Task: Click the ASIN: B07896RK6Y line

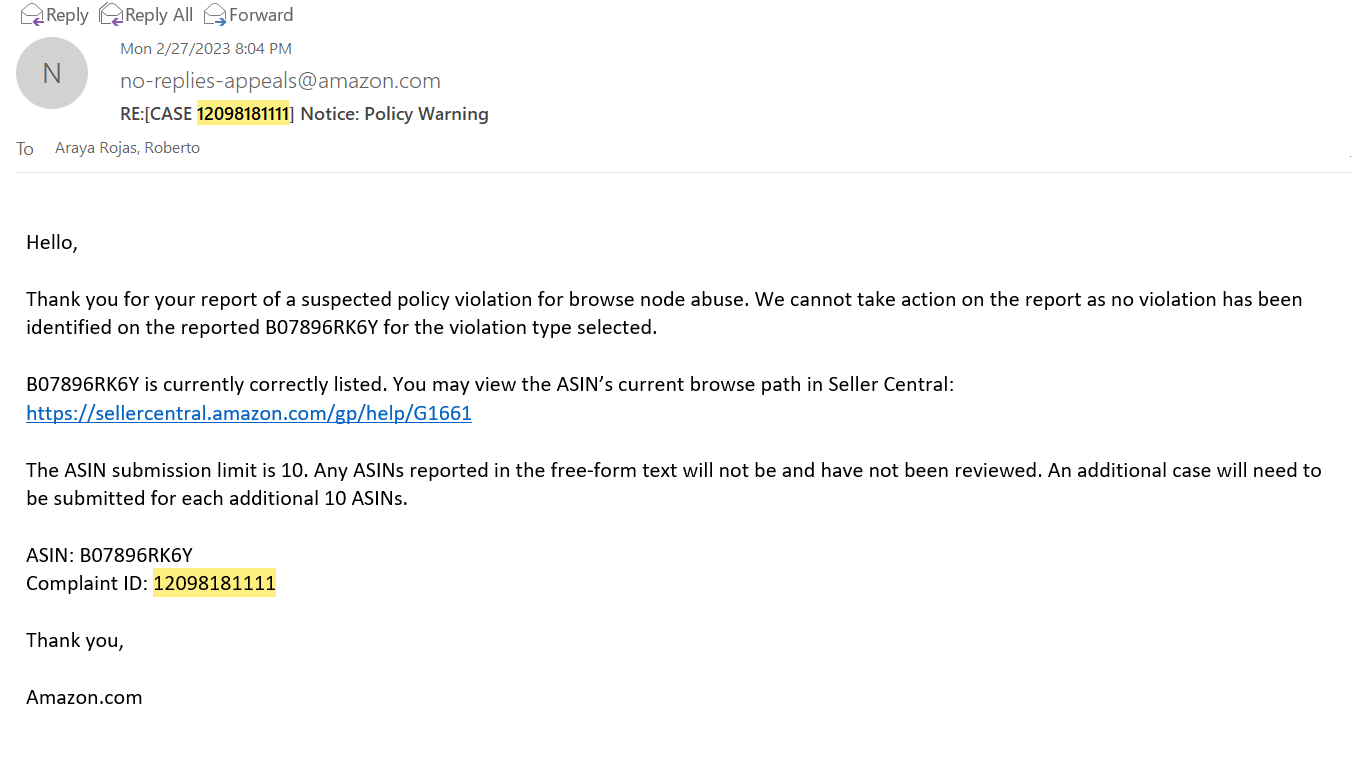Action: (x=109, y=555)
